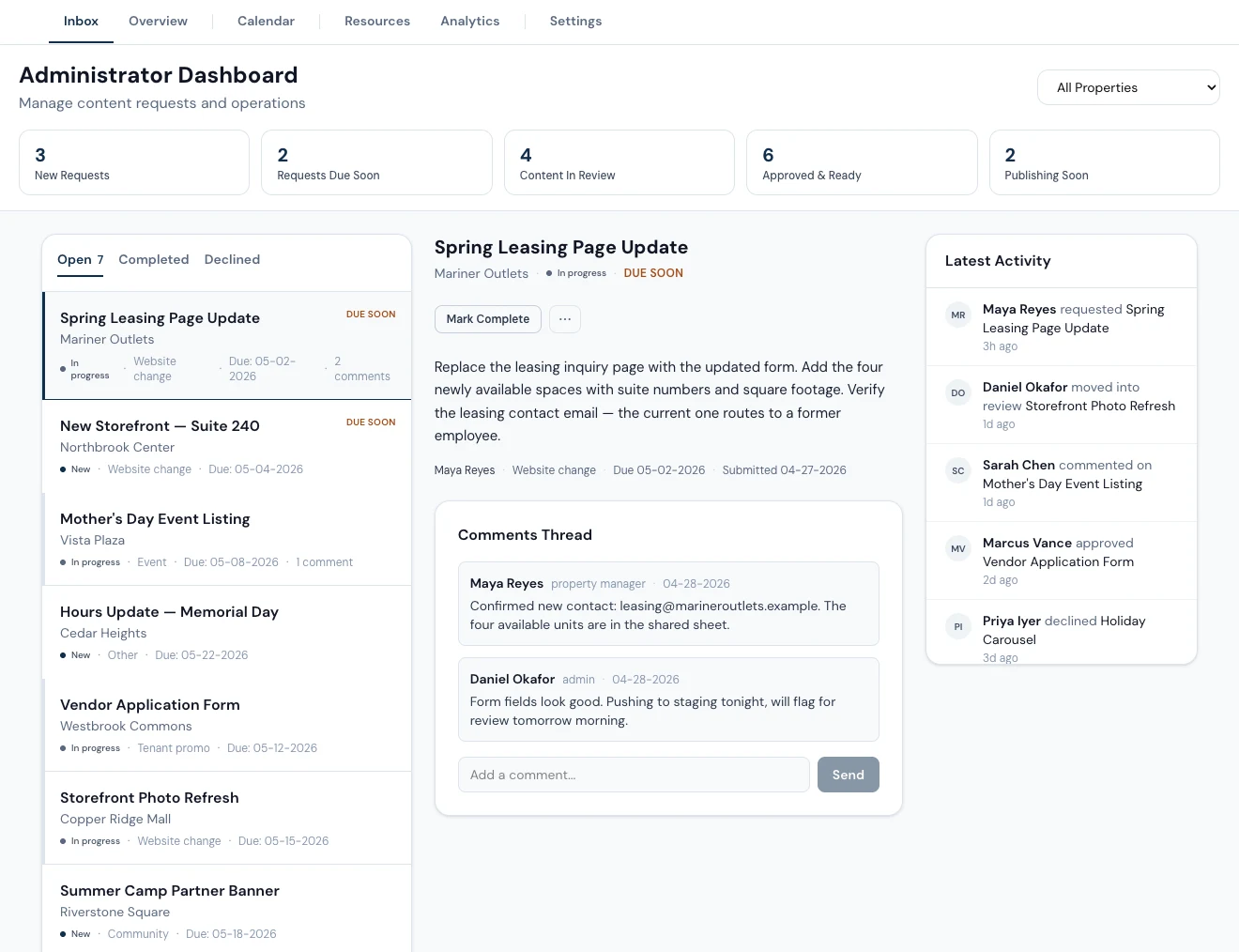This screenshot has height=952, width=1239.
Task: Click Sarah Chen commented activity entry
Action: 1062,483
